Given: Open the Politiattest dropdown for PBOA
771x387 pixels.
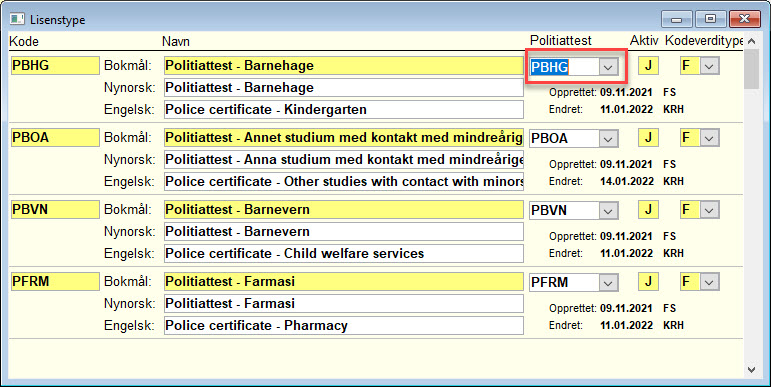Looking at the screenshot, I should 608,139.
